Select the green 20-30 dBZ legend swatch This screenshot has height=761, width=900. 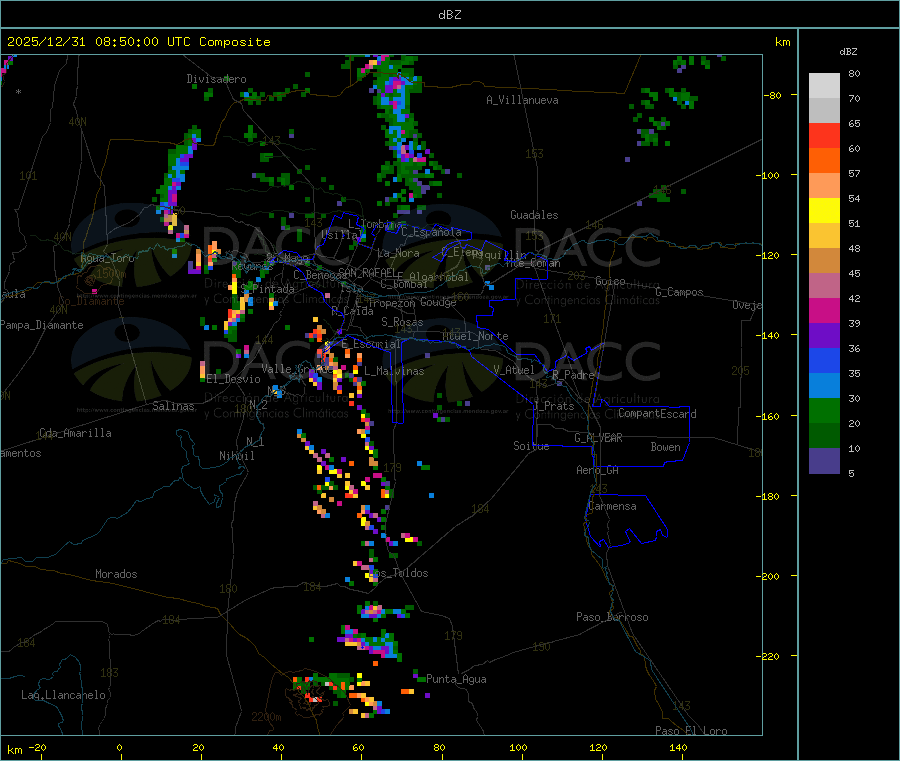point(824,410)
